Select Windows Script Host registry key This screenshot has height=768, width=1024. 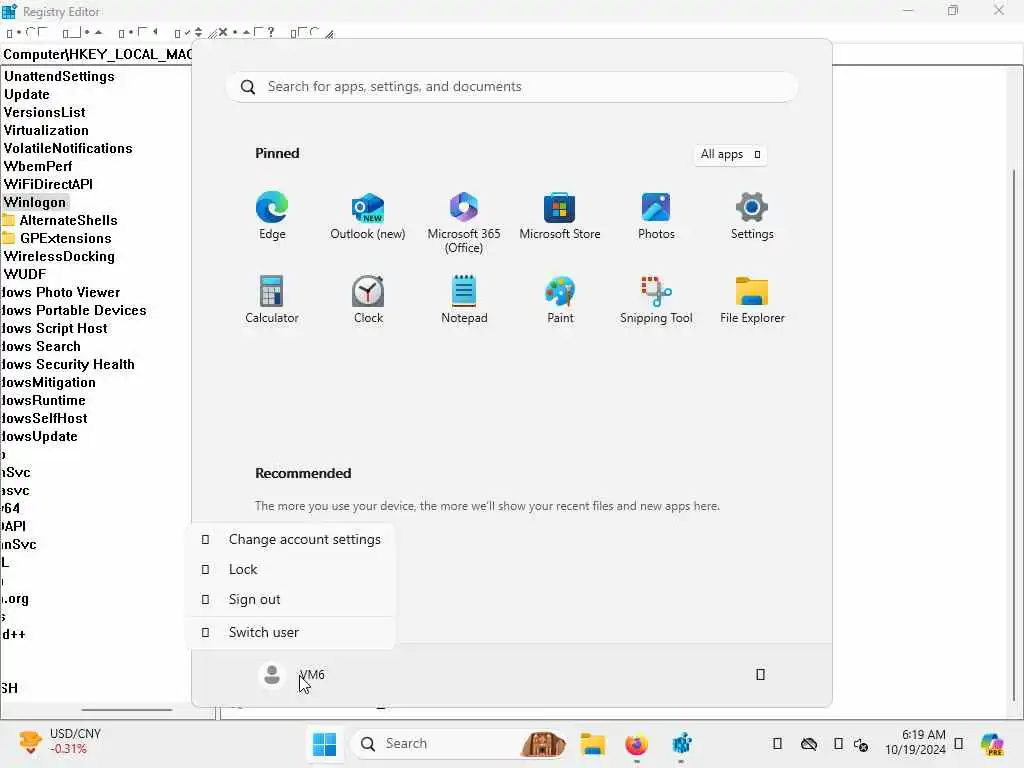54,328
